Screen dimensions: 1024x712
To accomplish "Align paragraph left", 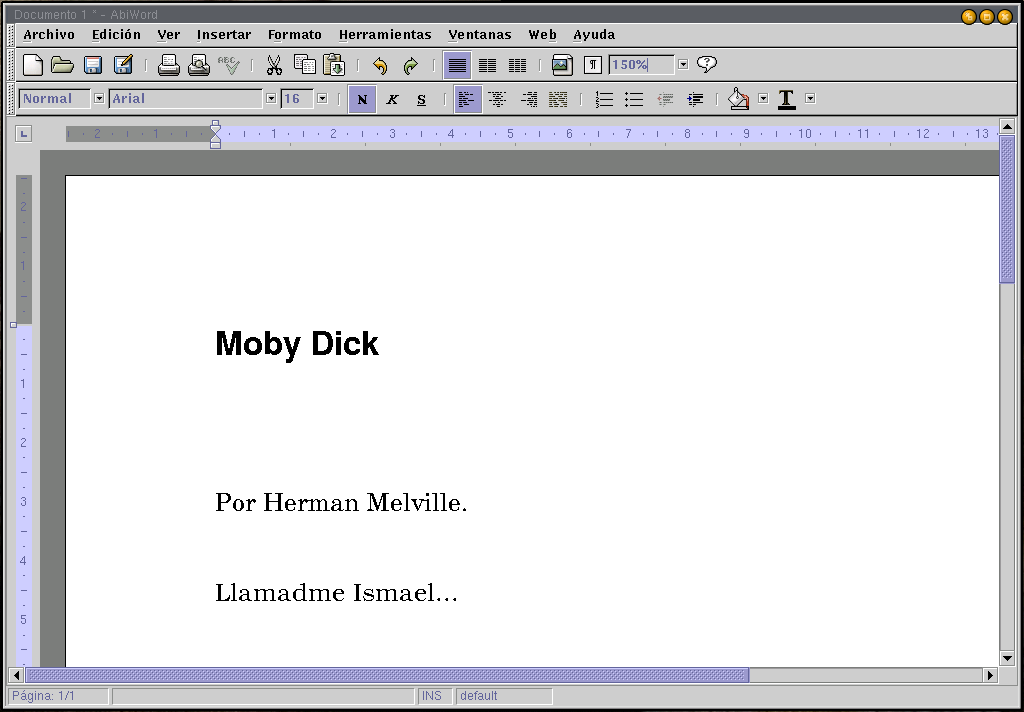I will tap(468, 99).
